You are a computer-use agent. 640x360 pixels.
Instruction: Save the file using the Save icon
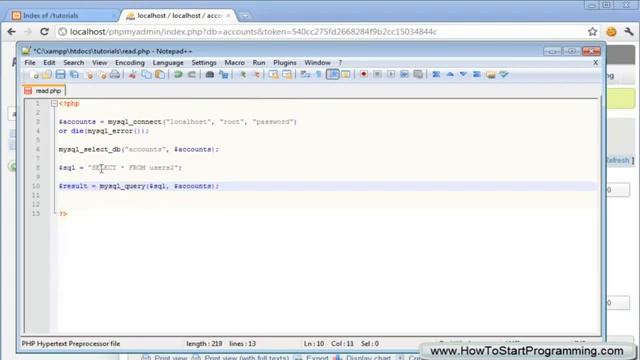[x=60, y=75]
